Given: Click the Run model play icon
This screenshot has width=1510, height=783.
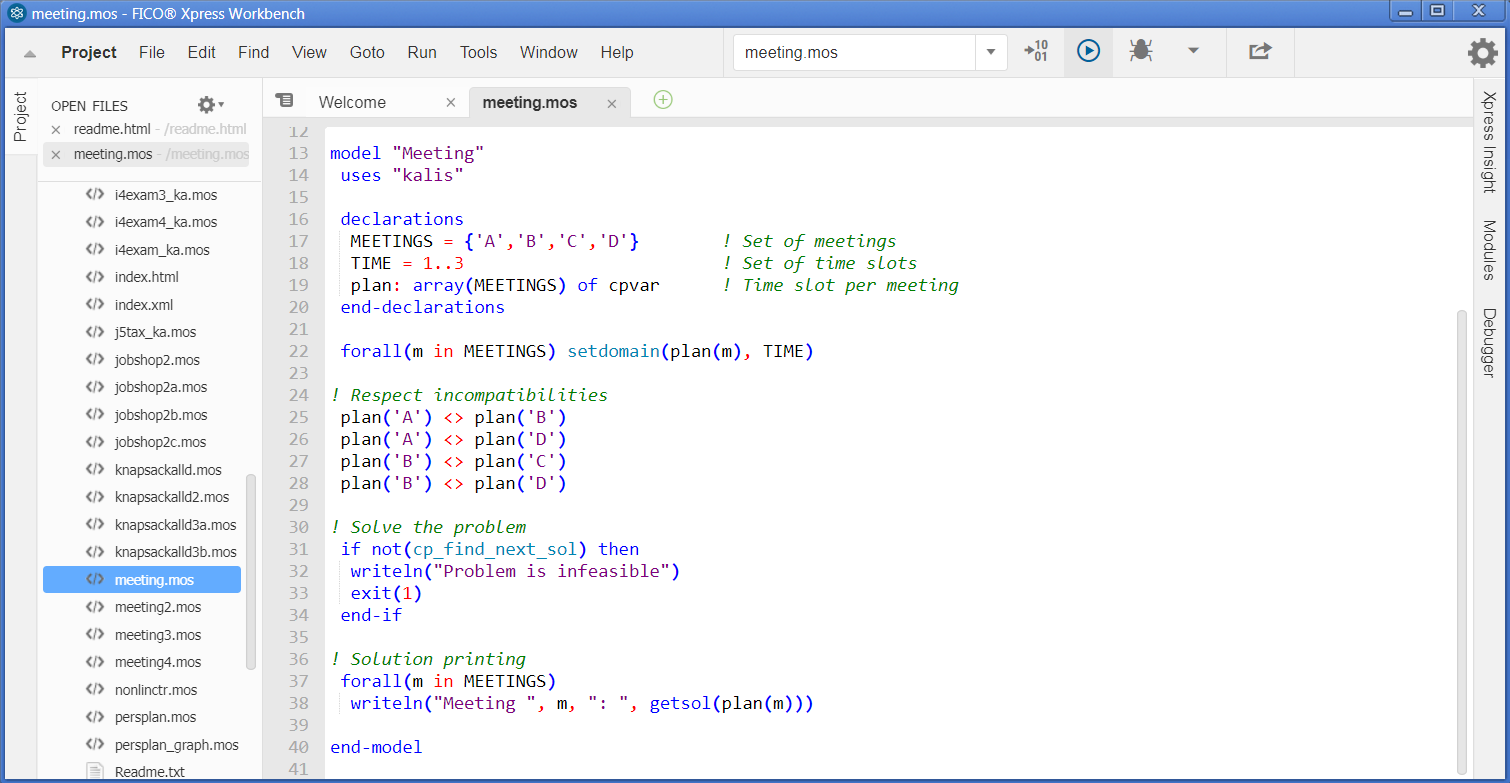Looking at the screenshot, I should point(1088,51).
